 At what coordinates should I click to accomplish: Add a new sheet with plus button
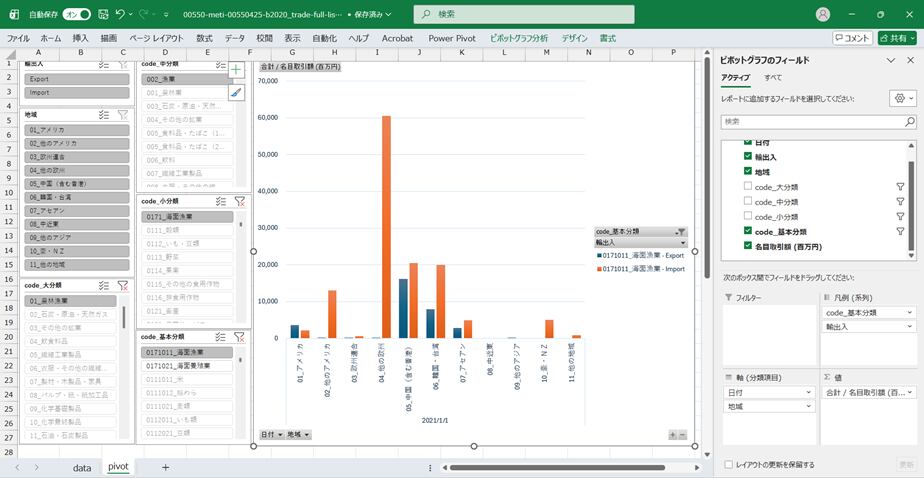[165, 467]
